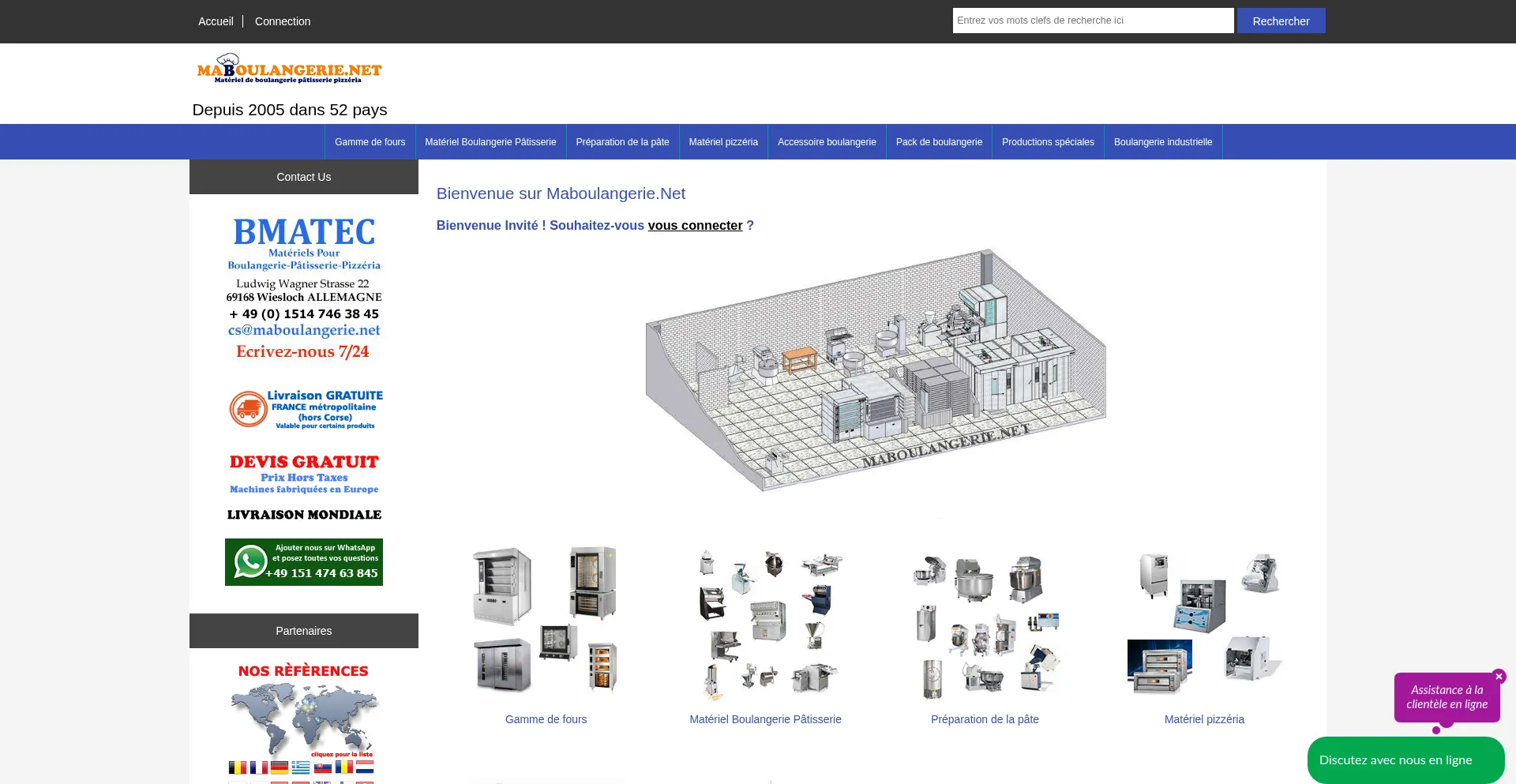Click the WhatsApp contact banner
The image size is (1516, 784).
coord(304,562)
